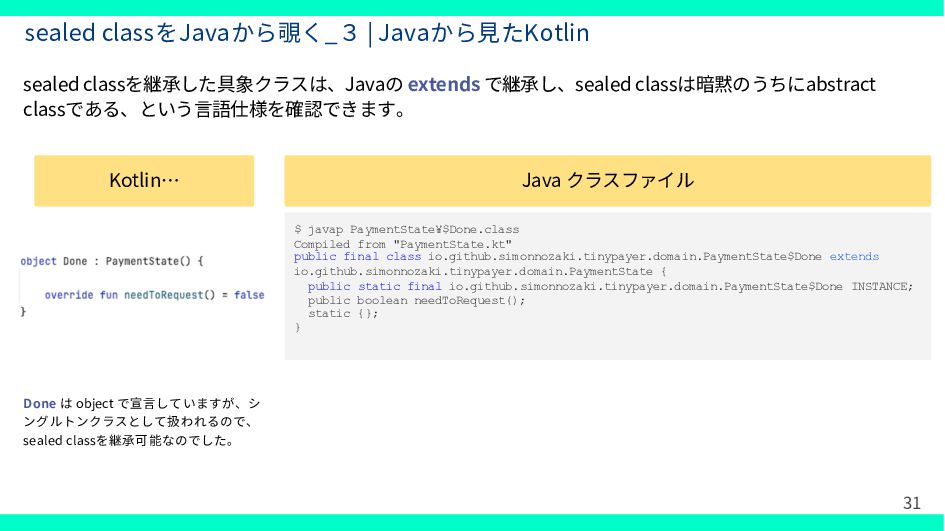945x531 pixels.
Task: Click the slide title about sealed class
Action: [x=307, y=33]
